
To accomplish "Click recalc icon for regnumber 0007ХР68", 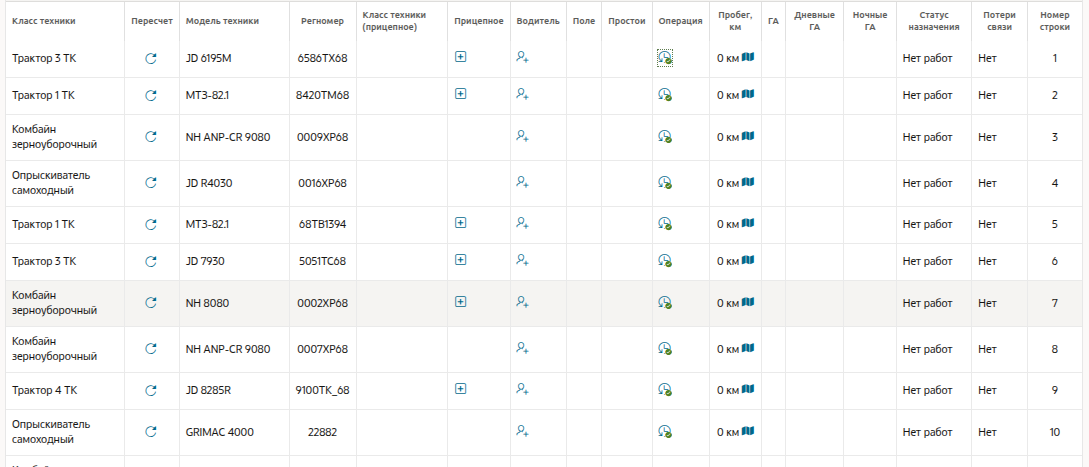I will click(x=151, y=349).
